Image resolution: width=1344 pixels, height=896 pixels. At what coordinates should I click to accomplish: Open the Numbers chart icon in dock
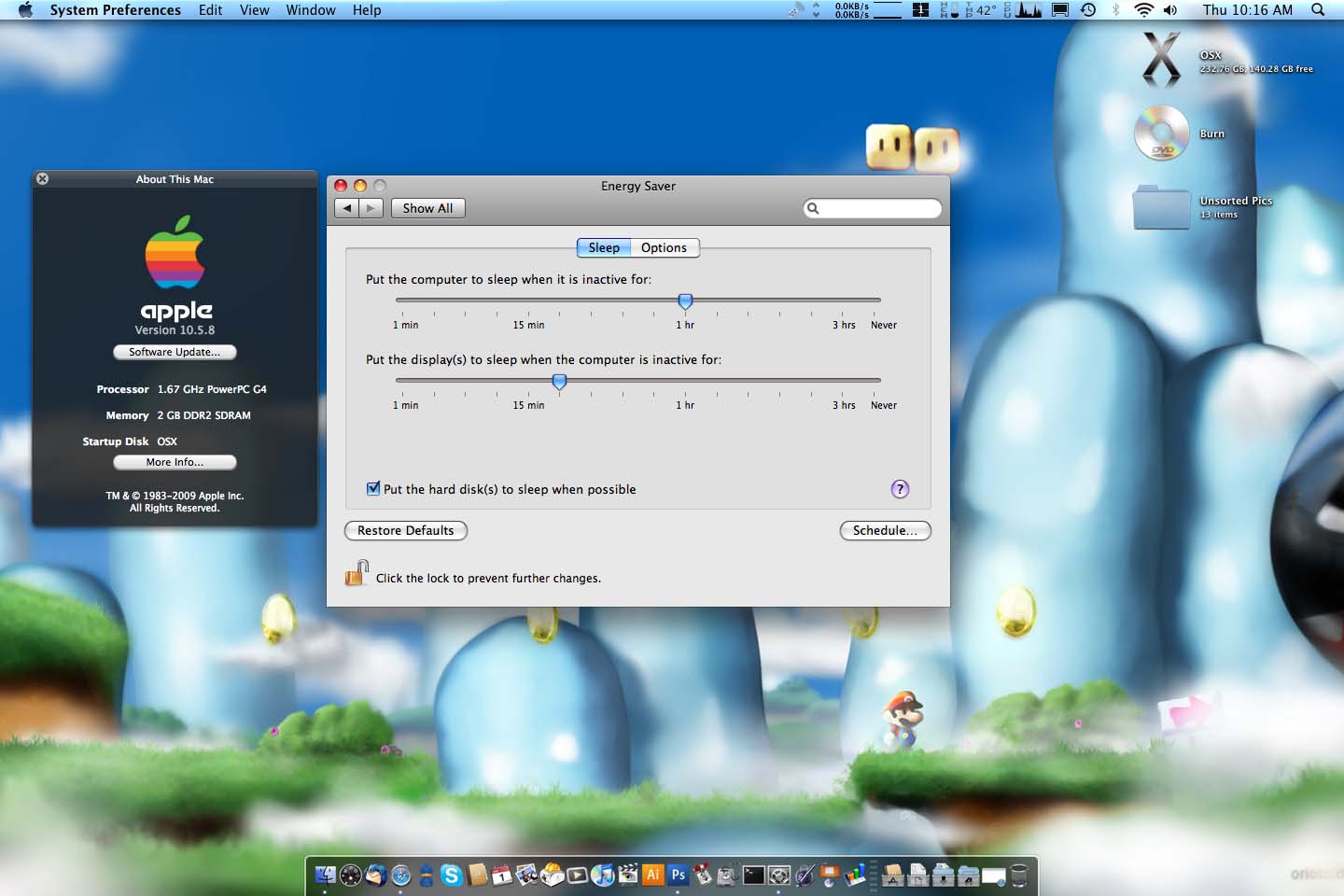[x=855, y=875]
